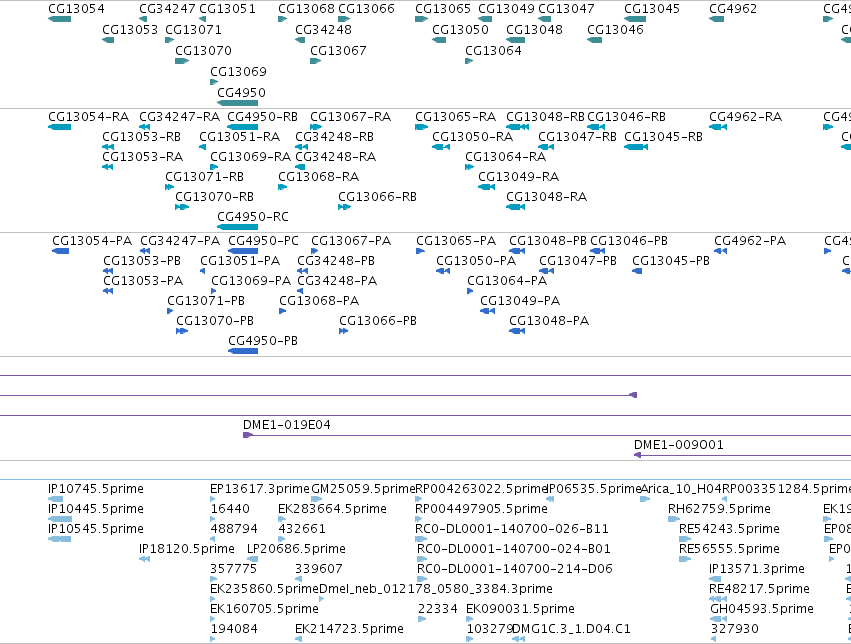Select EST LP20686.5prime

(252, 559)
